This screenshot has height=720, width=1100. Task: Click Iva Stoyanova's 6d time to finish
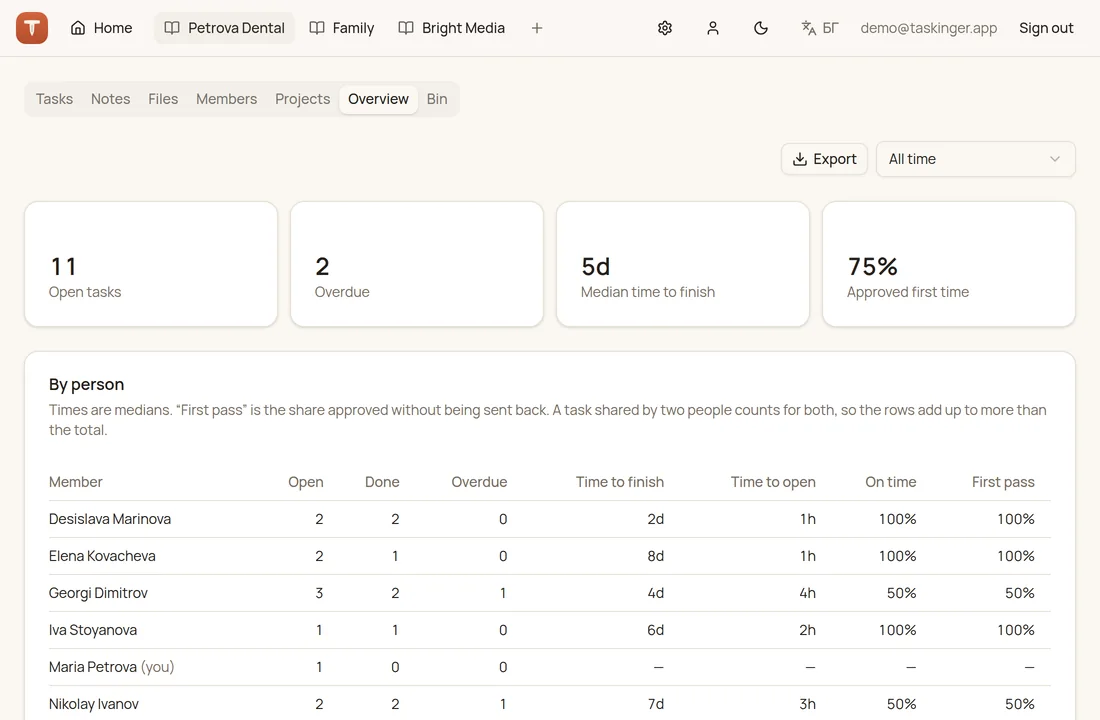coord(655,630)
